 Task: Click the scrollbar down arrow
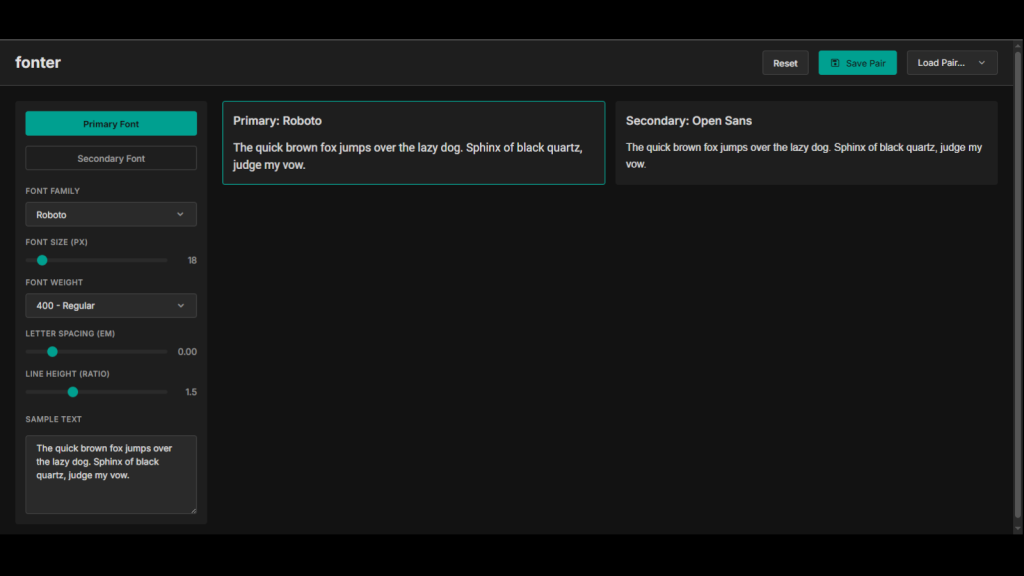click(1018, 528)
